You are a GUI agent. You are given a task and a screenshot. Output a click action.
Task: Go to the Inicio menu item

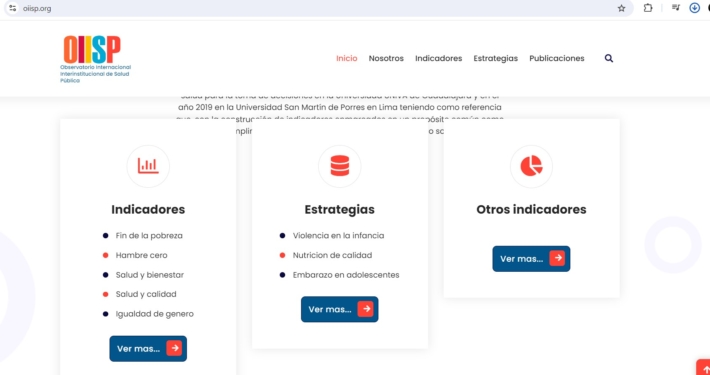tap(346, 58)
